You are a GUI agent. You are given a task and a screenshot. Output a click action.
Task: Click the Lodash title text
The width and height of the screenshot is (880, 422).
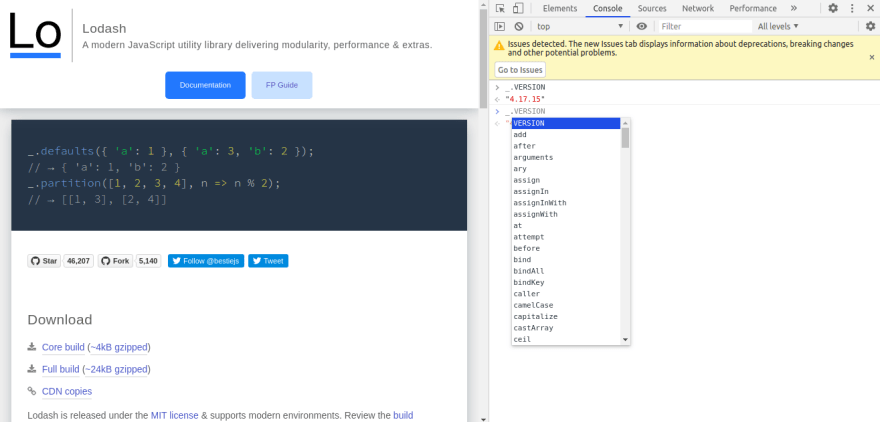click(x=104, y=29)
